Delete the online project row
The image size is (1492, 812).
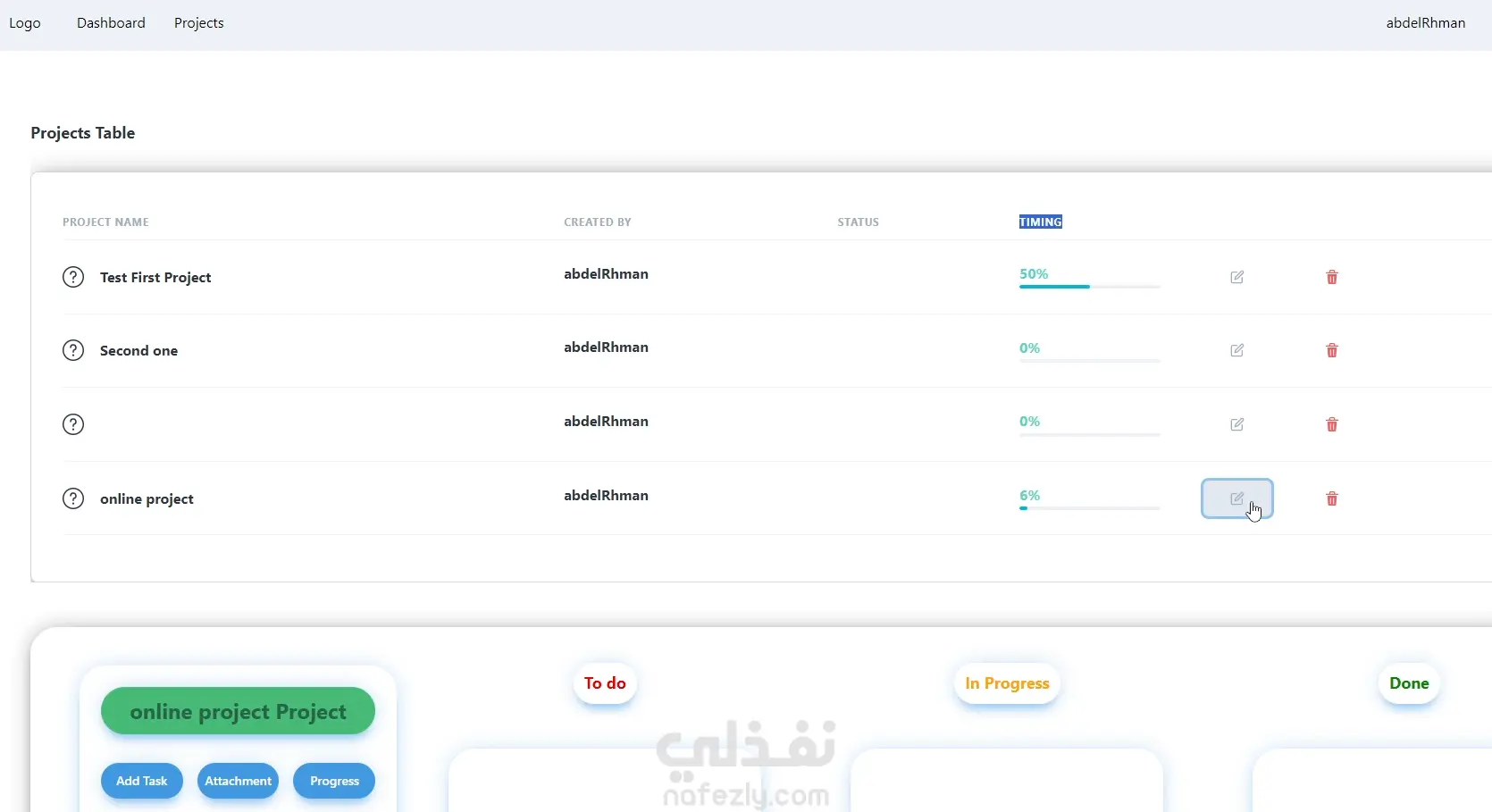(1332, 498)
